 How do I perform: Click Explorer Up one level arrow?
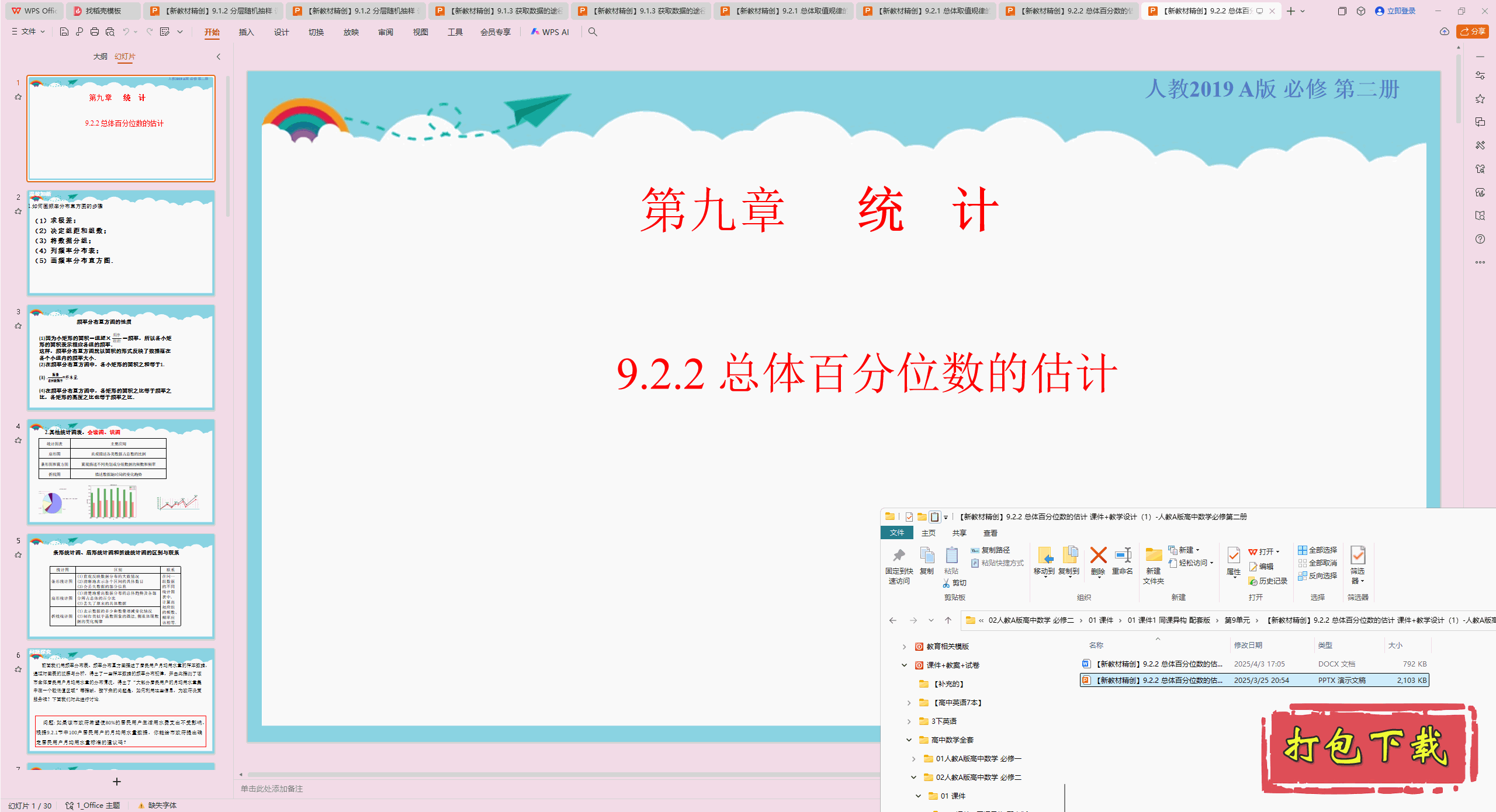(x=948, y=620)
